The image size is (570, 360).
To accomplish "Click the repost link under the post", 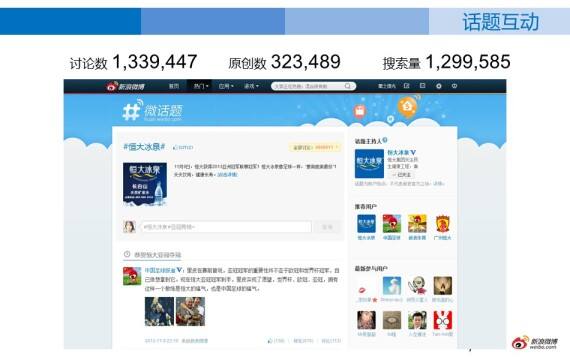I will click(x=303, y=341).
